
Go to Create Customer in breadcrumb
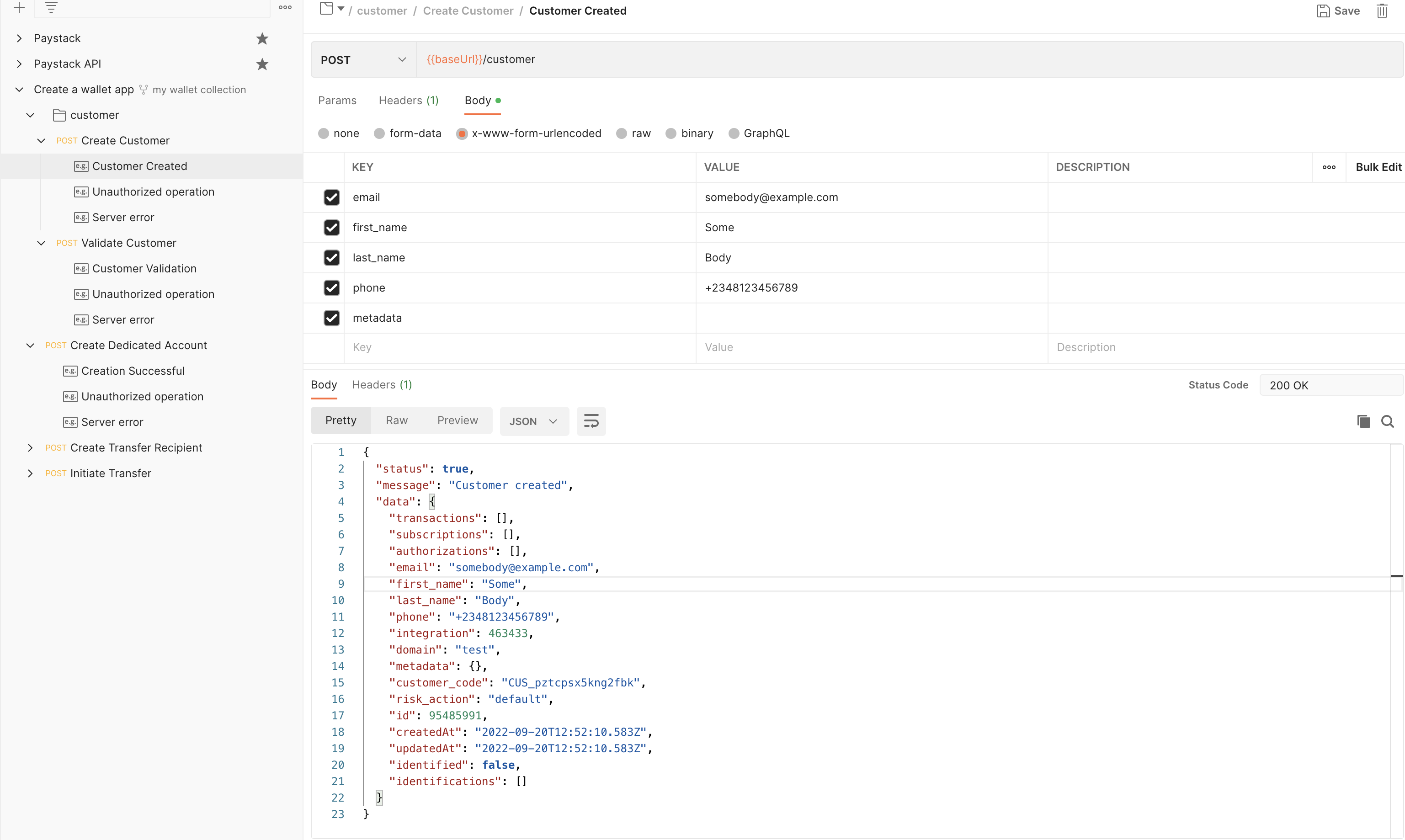tap(468, 11)
